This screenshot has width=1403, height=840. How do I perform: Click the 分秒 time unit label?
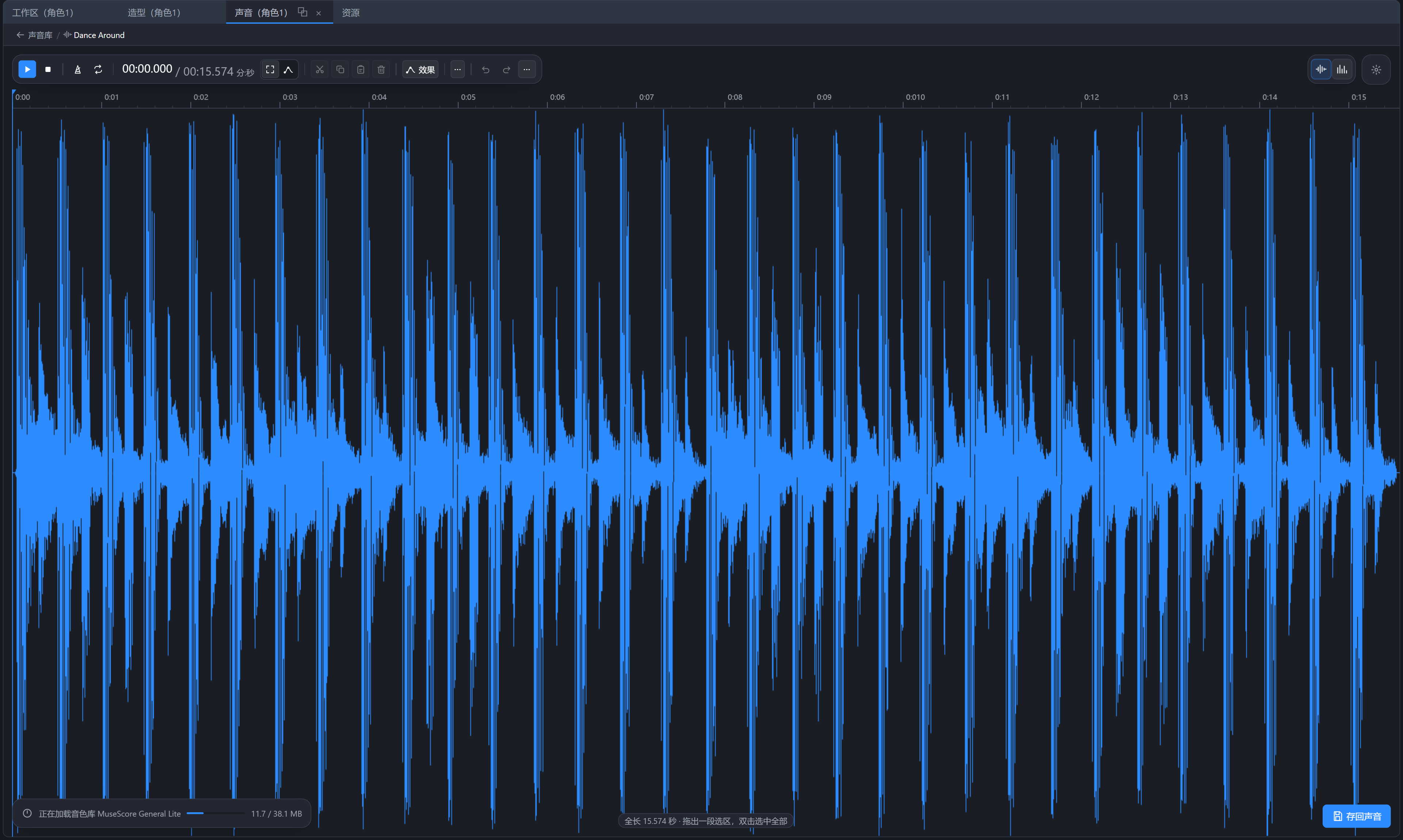coord(245,72)
